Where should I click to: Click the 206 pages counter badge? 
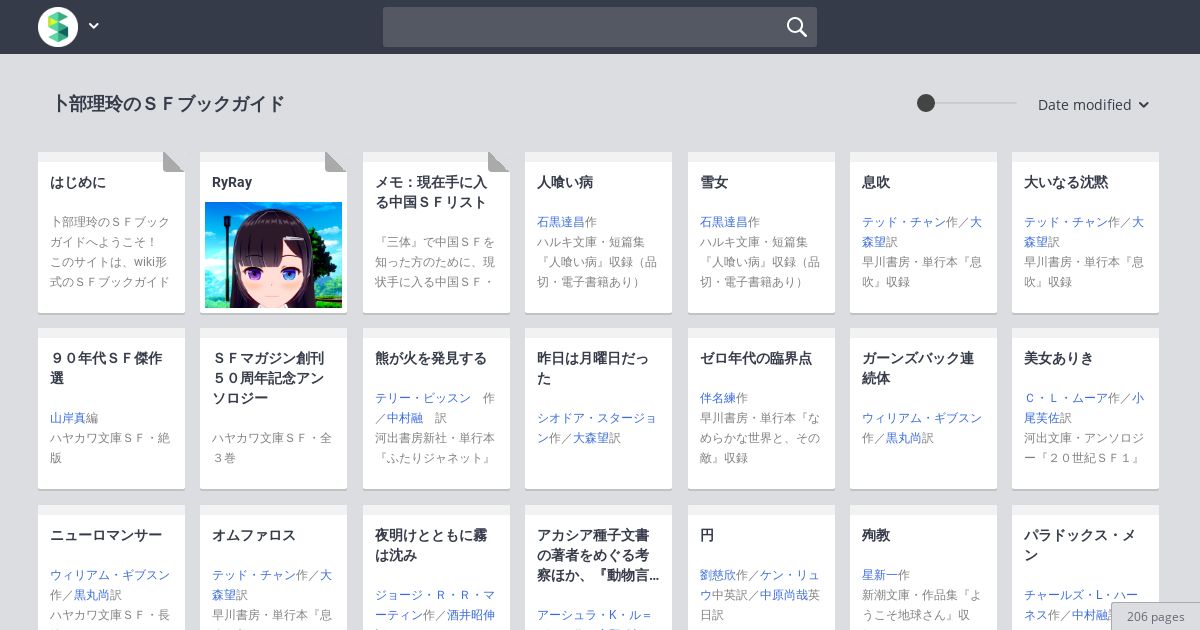[1155, 616]
